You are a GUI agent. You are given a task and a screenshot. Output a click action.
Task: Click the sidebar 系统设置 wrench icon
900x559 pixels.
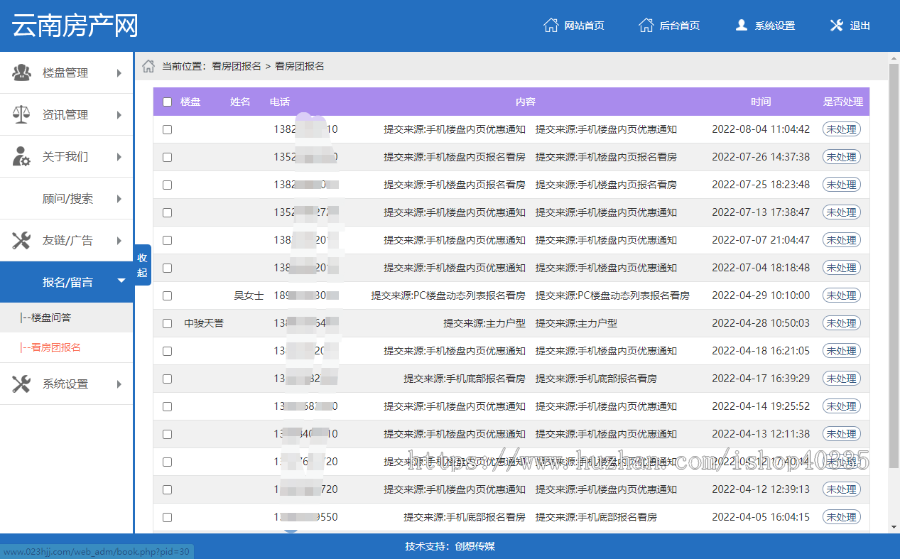22,383
